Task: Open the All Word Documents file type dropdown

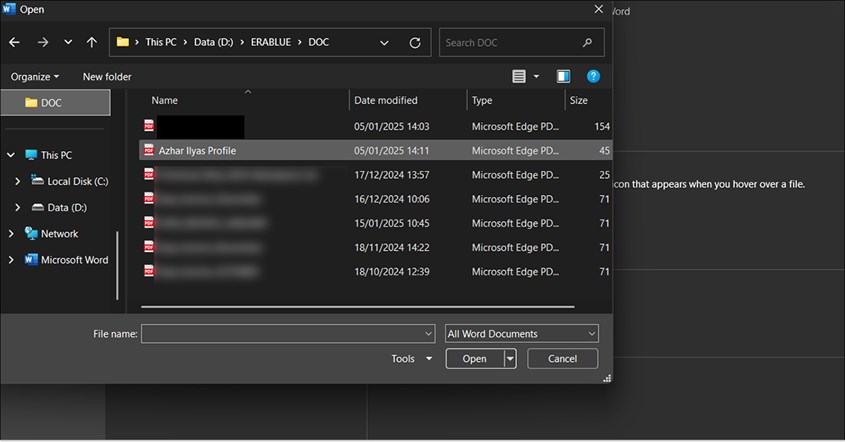Action: coord(522,334)
